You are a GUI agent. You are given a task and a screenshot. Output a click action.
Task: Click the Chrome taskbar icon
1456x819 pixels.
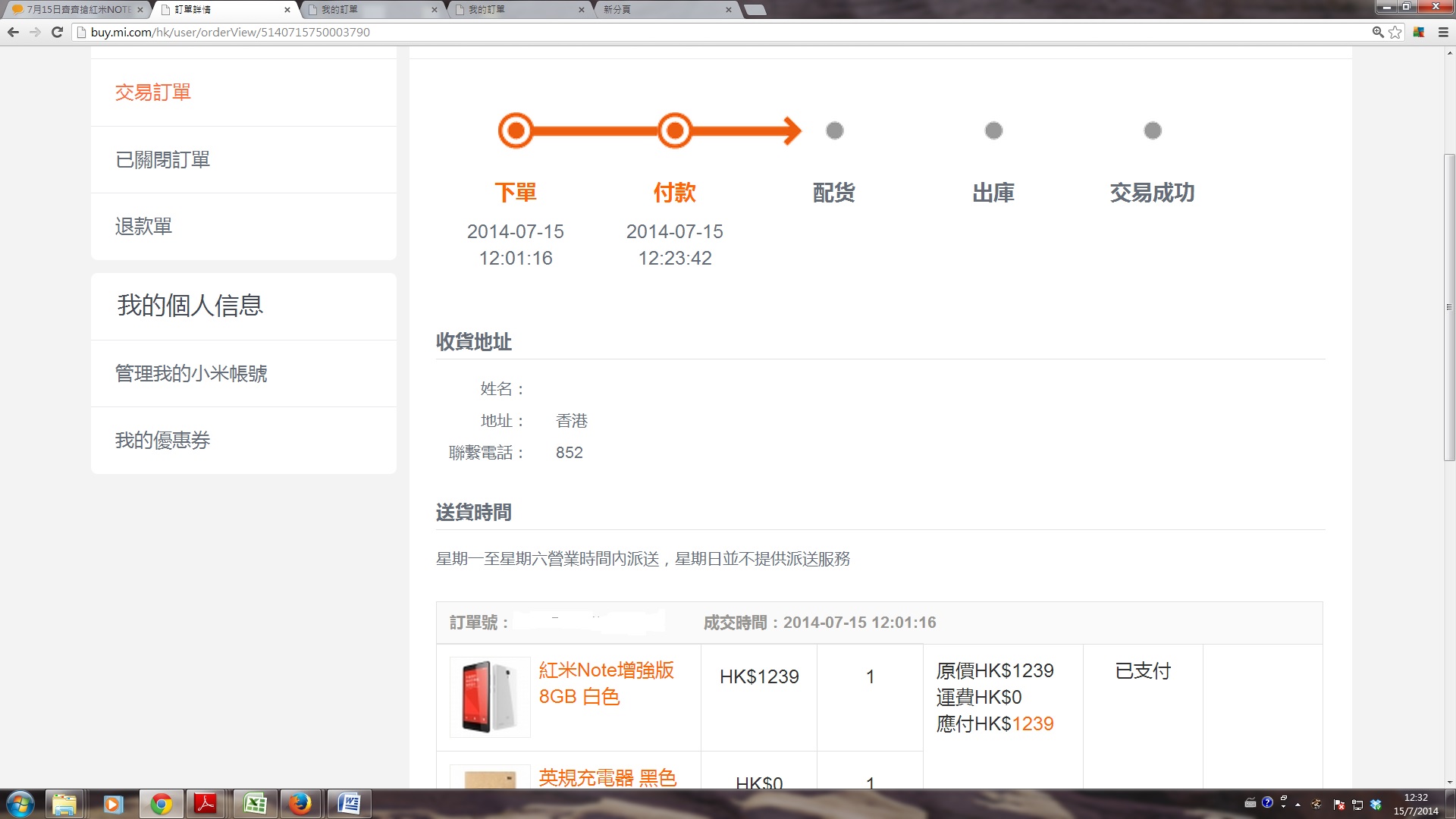(x=161, y=804)
